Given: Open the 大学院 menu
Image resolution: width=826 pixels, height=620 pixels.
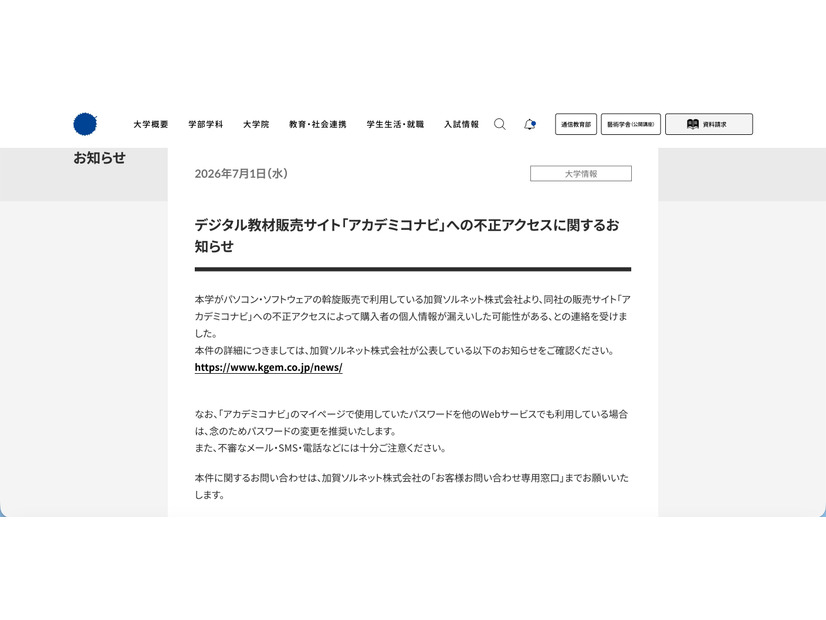Looking at the screenshot, I should [256, 124].
